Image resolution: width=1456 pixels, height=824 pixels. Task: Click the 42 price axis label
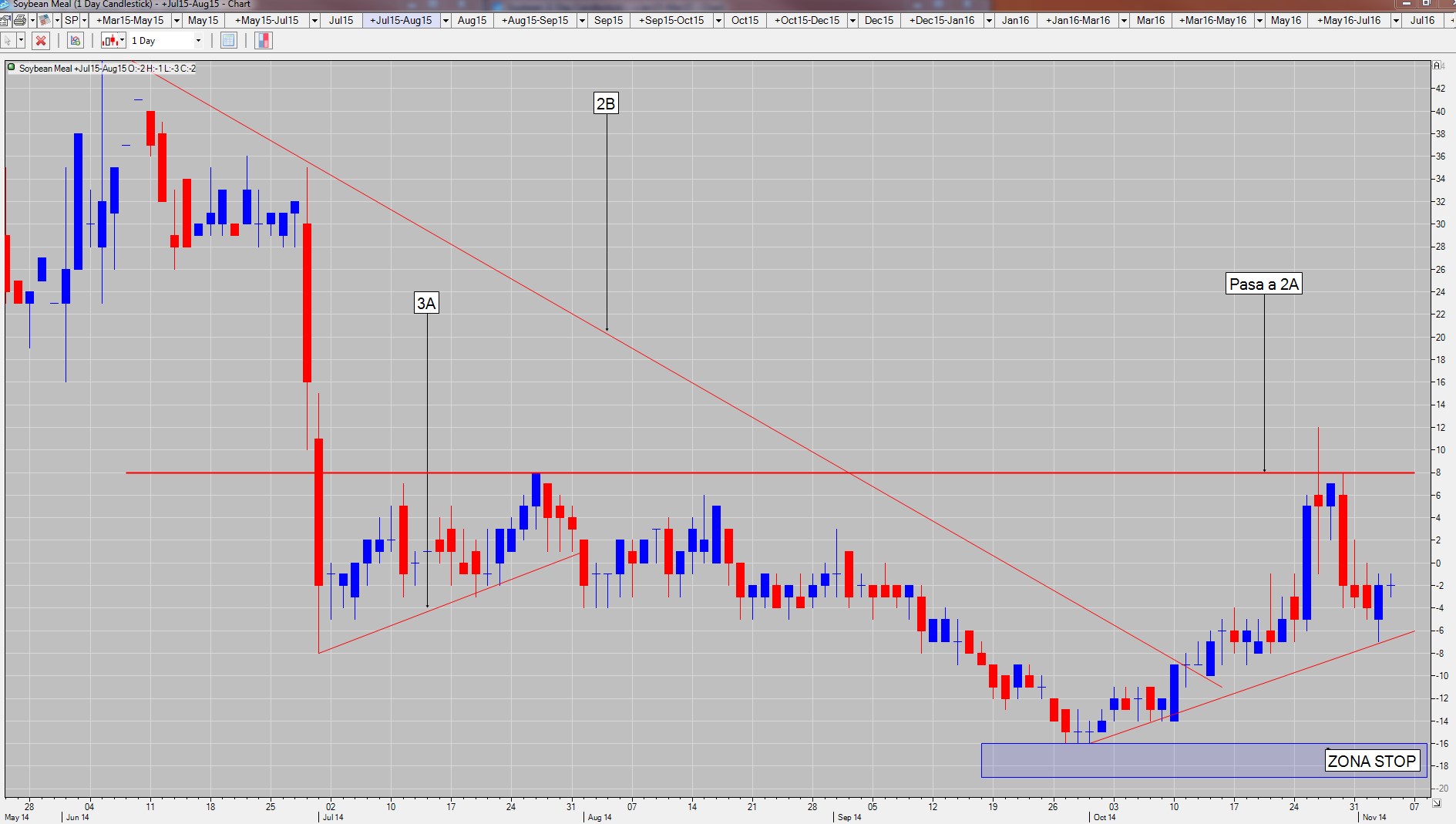tap(1440, 89)
